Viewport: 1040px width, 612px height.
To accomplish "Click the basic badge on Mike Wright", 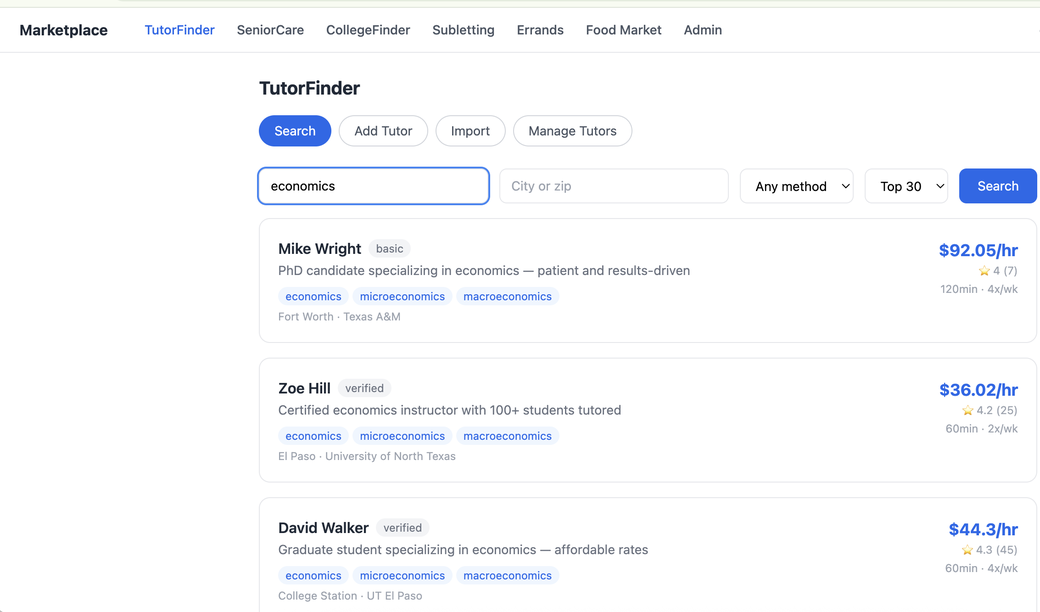I will coord(389,249).
